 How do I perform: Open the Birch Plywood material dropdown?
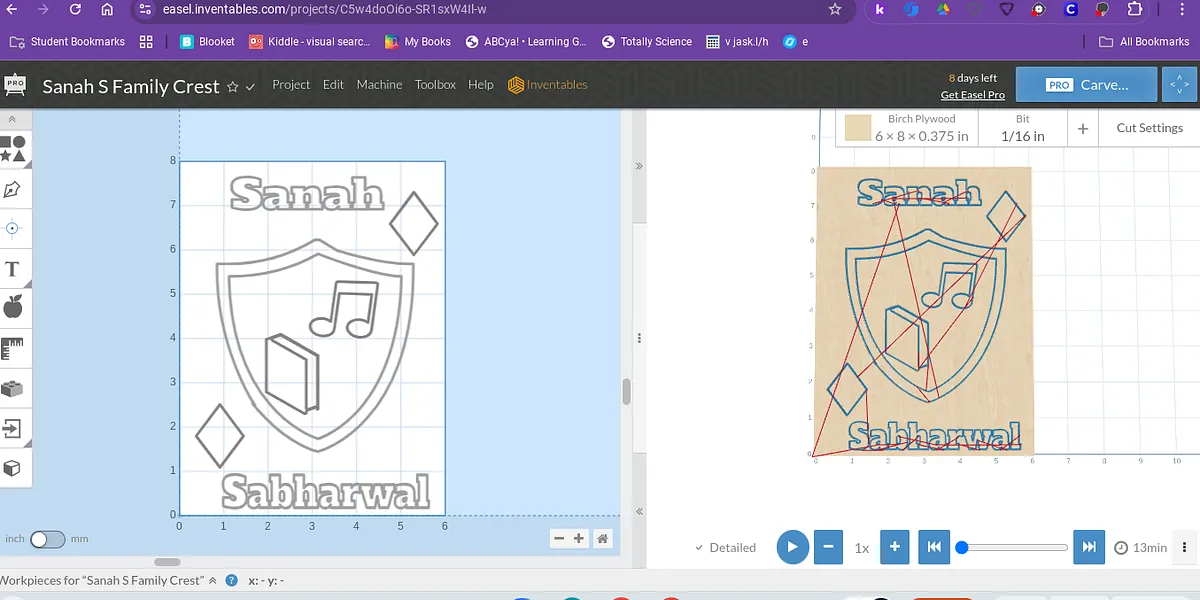(908, 128)
